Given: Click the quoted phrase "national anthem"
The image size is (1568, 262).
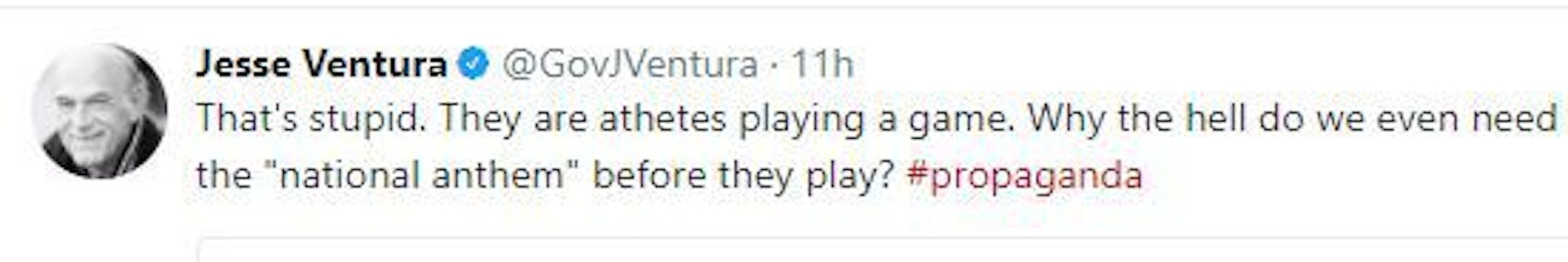Looking at the screenshot, I should point(420,176).
